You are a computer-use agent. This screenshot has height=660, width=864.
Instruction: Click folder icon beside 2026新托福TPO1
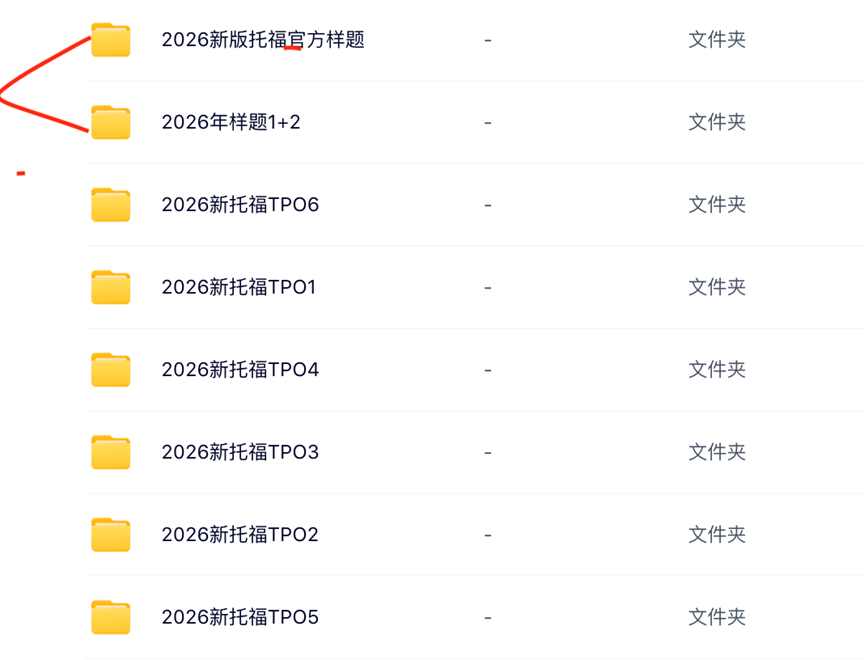[x=111, y=287]
